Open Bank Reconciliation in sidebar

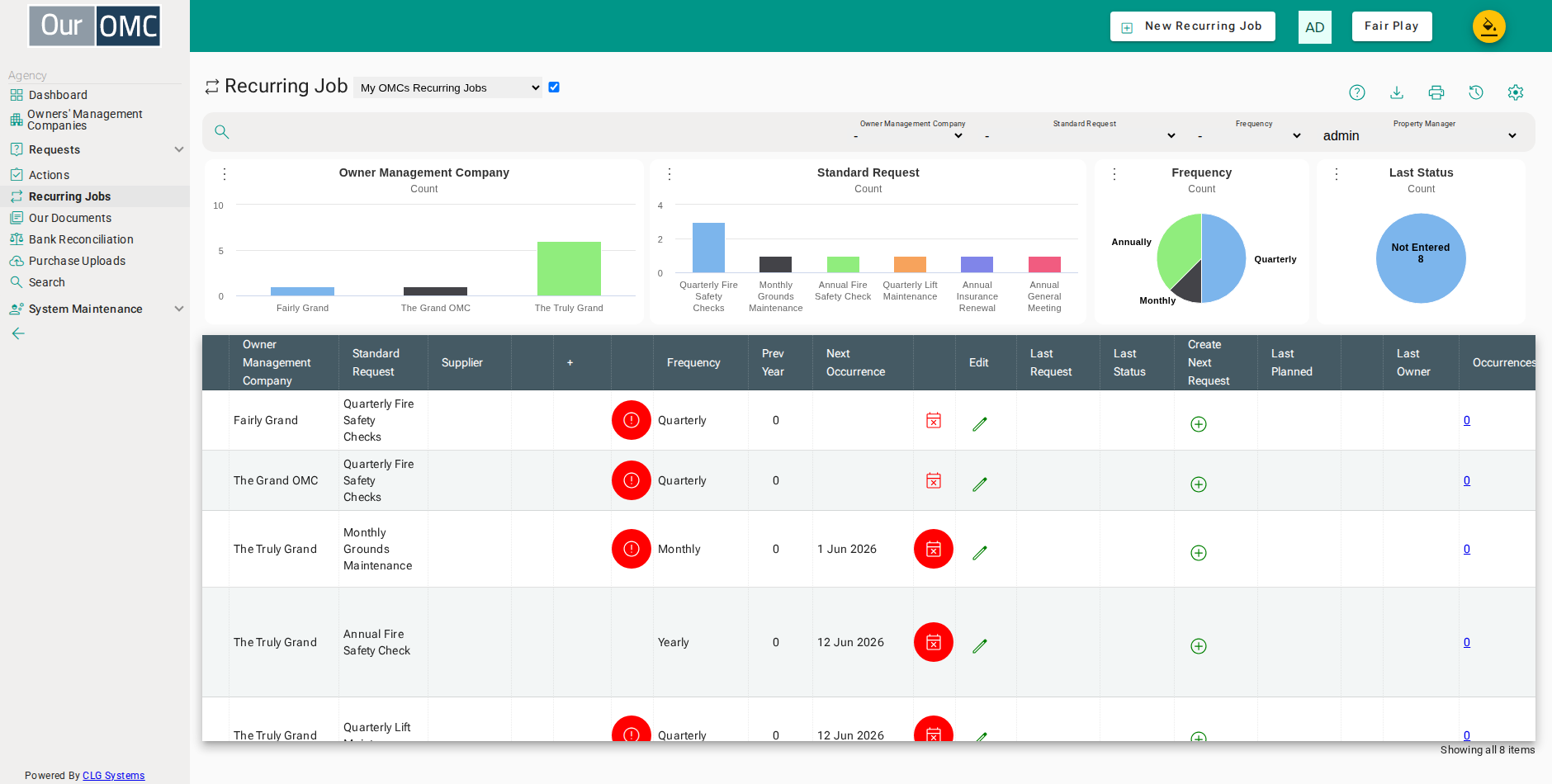[81, 239]
